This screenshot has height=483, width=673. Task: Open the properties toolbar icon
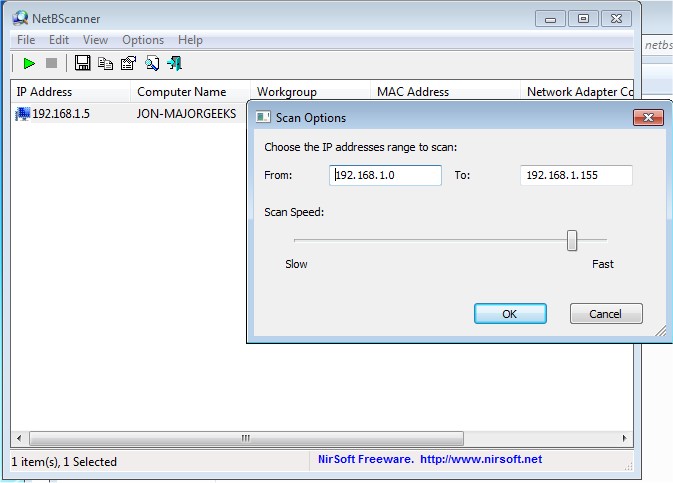128,64
